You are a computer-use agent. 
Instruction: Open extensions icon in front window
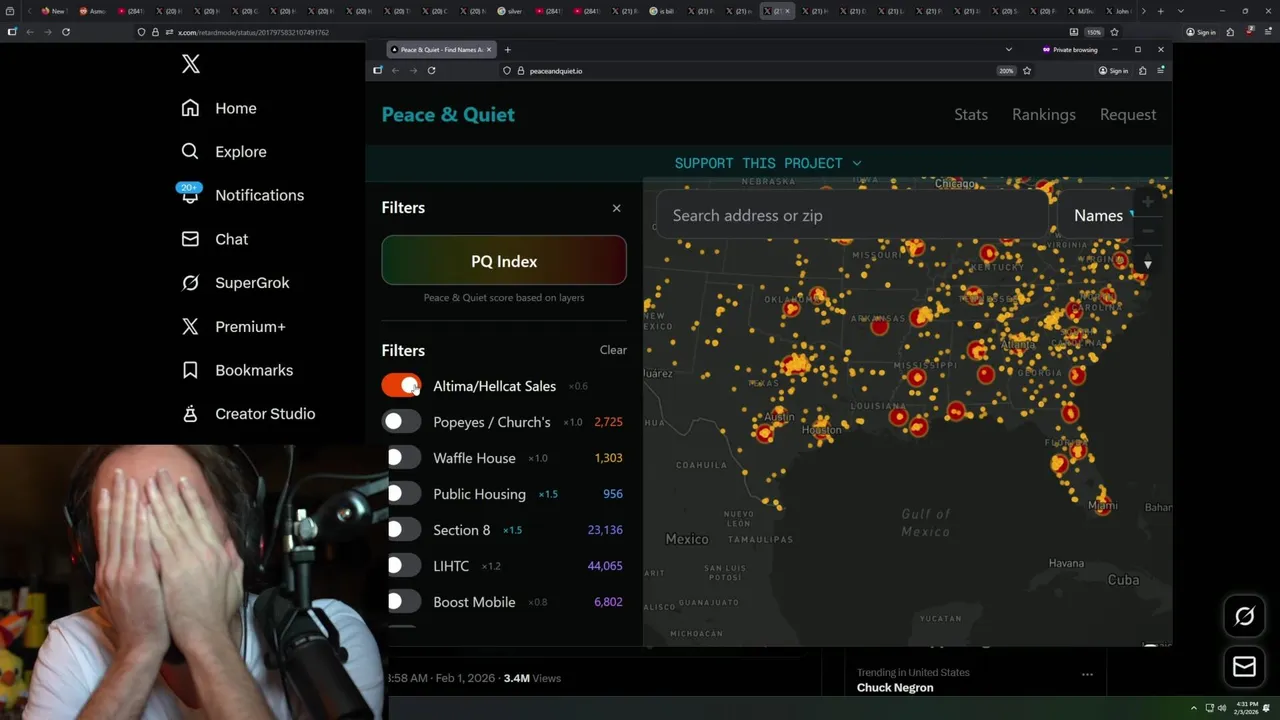click(1143, 70)
